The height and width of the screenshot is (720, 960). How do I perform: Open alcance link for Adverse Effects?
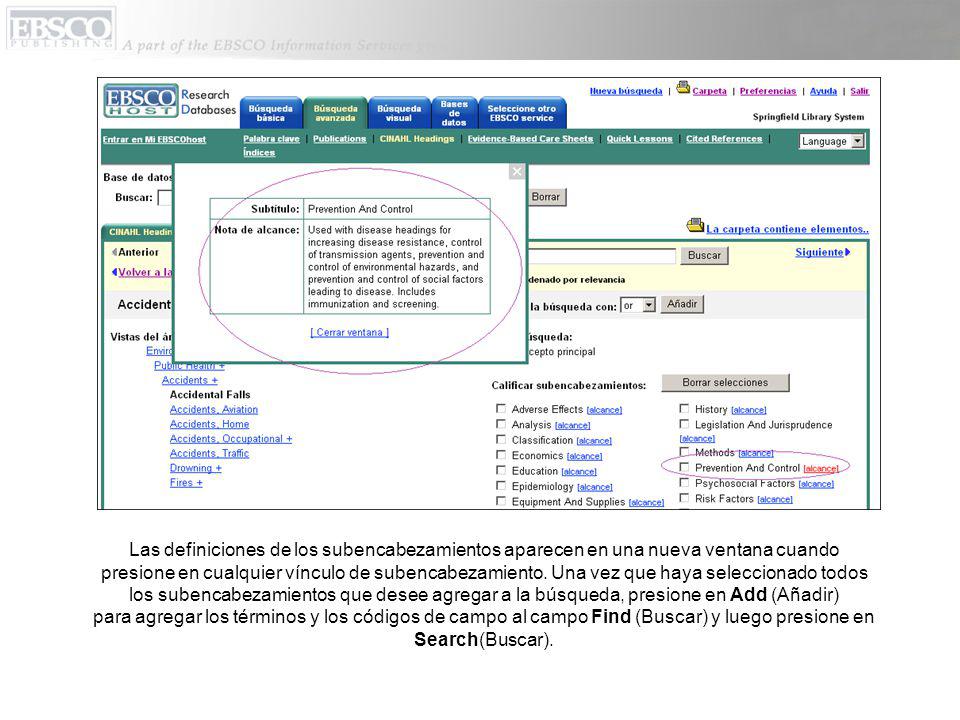click(x=604, y=410)
